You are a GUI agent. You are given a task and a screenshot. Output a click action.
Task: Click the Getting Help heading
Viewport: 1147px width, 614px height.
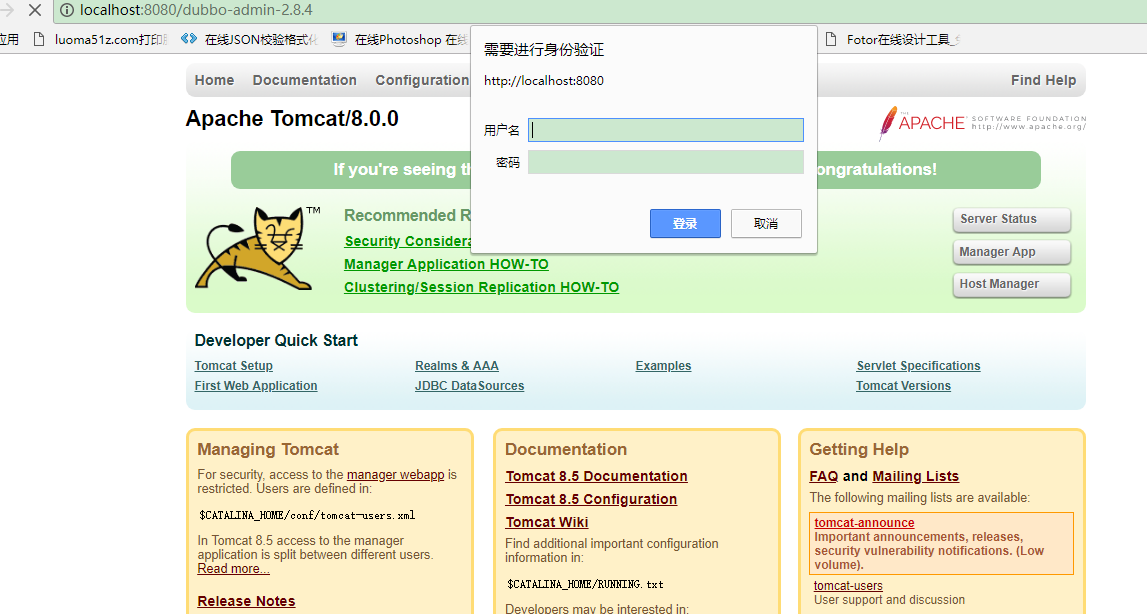(859, 449)
